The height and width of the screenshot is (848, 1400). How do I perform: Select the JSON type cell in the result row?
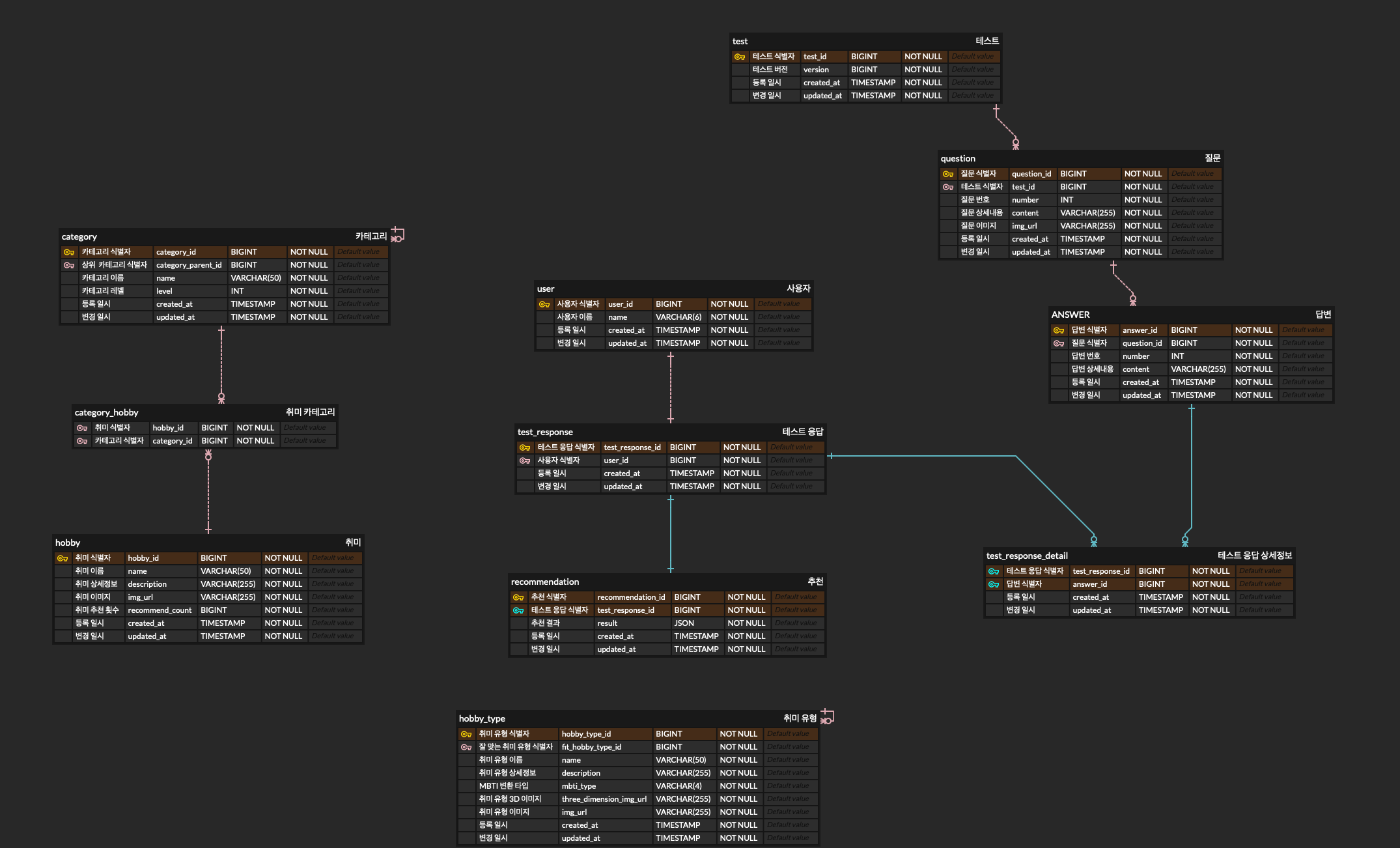[684, 623]
